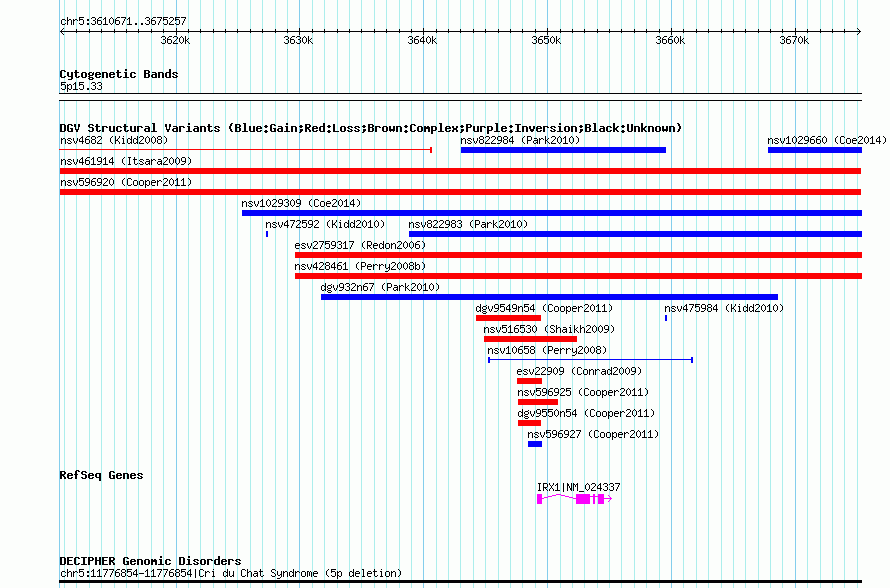Select the IRX1 gene magenta exon glyph

(x=574, y=499)
